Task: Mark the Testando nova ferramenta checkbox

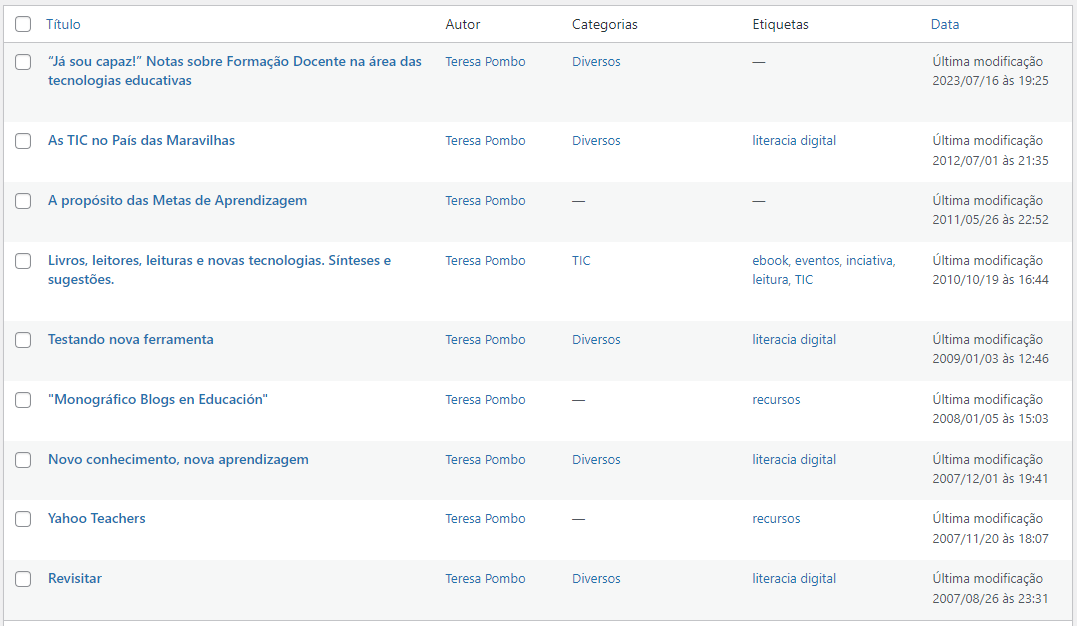Action: click(x=23, y=340)
